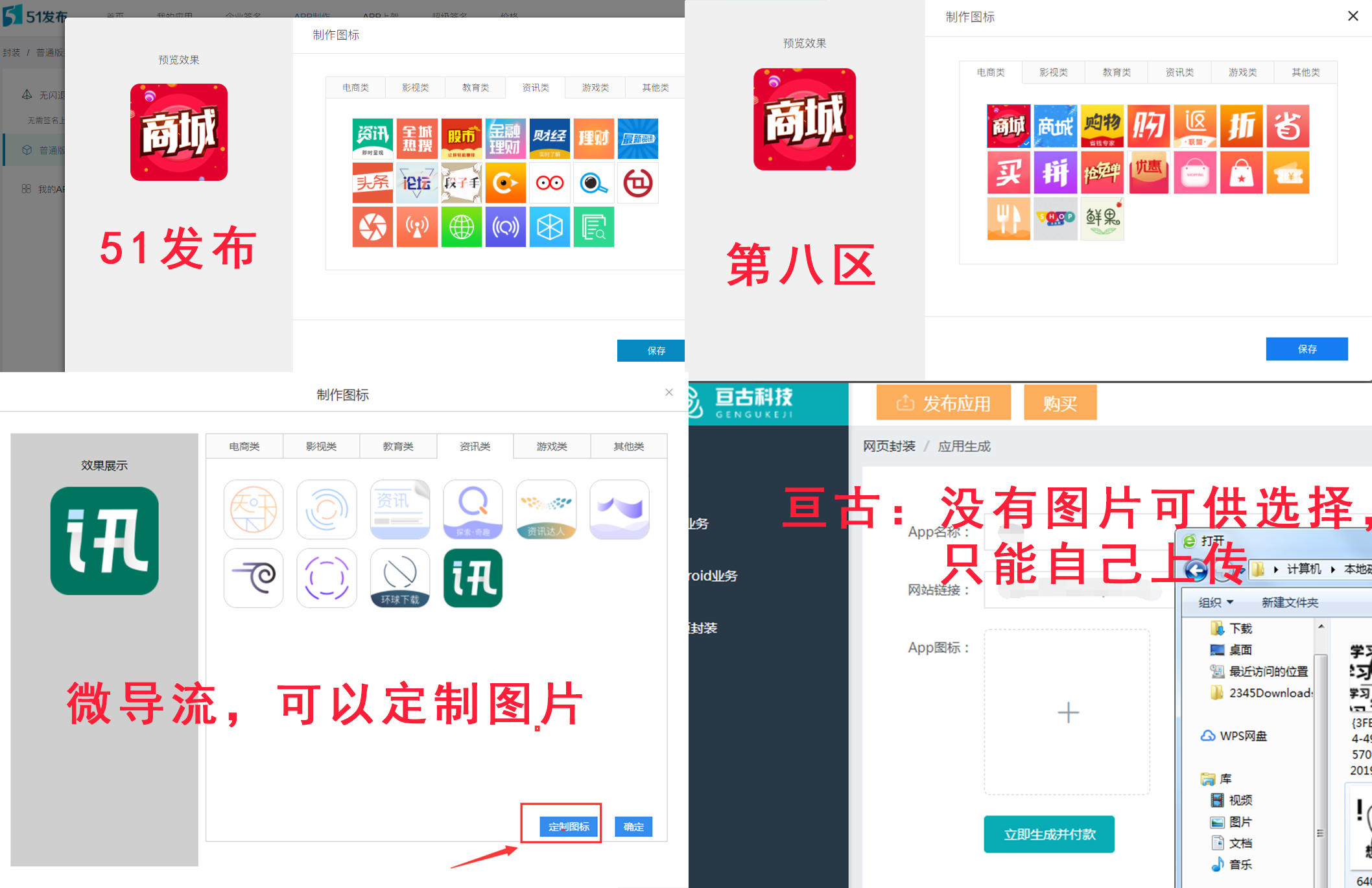The height and width of the screenshot is (888, 1372).
Task: Choose the green 讯 icon in the template grid
Action: 473,578
